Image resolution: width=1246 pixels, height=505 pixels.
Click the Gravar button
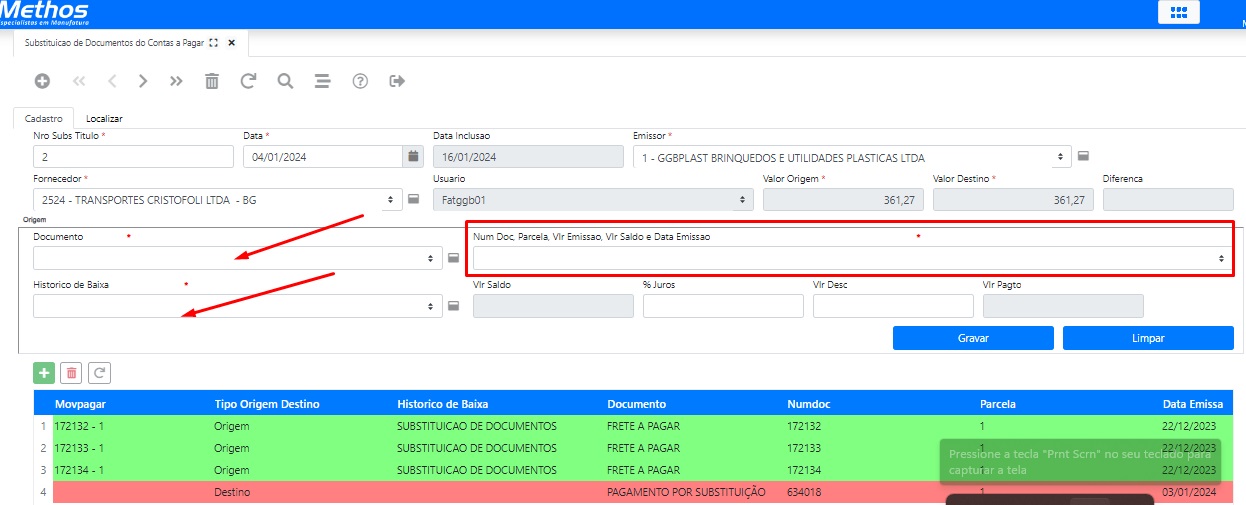pos(973,338)
